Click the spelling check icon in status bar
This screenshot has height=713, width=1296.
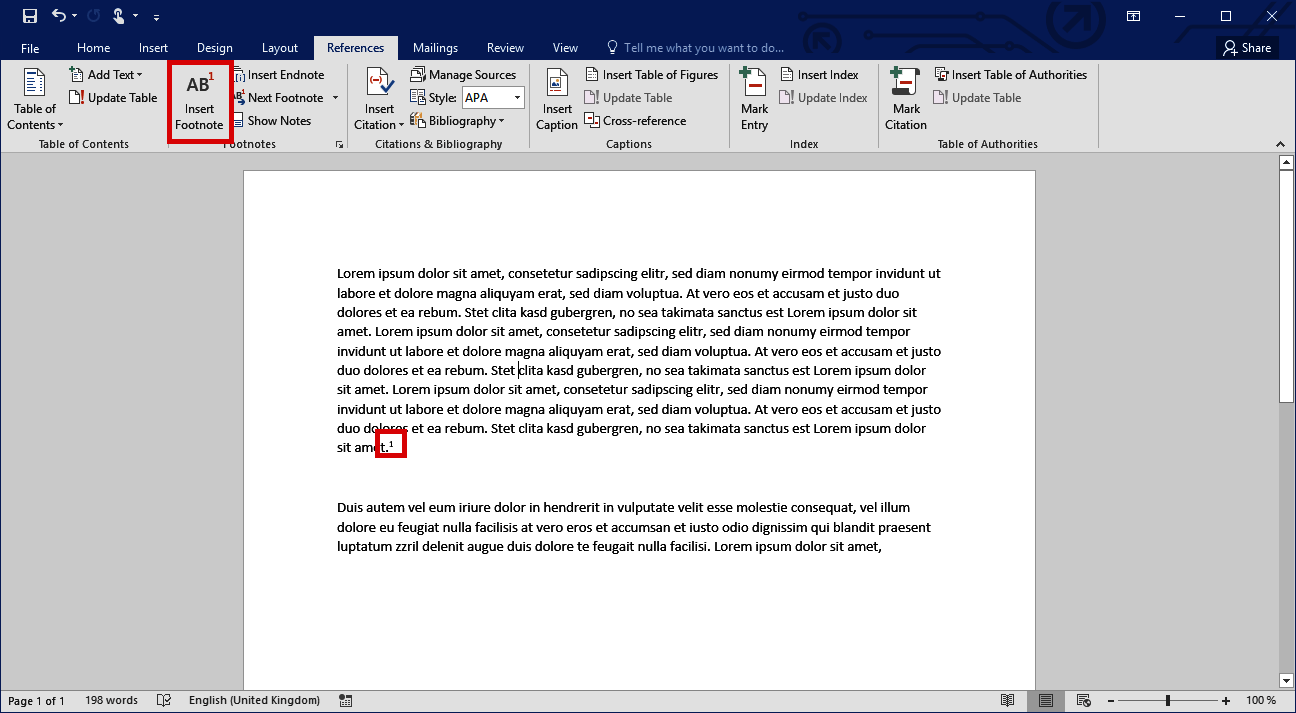pyautogui.click(x=164, y=700)
